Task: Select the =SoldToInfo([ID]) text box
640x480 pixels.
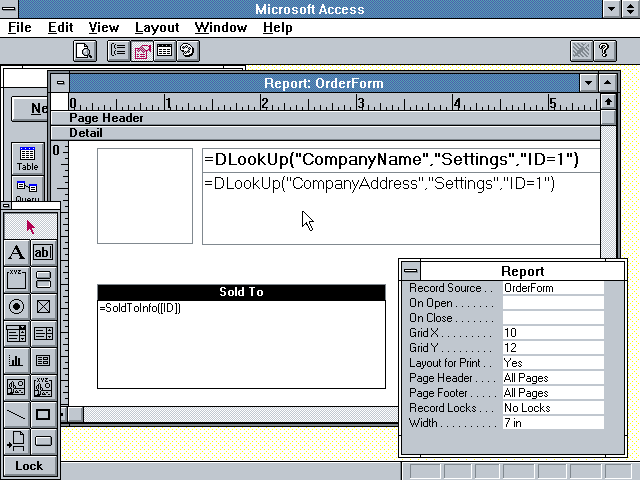Action: 241,344
